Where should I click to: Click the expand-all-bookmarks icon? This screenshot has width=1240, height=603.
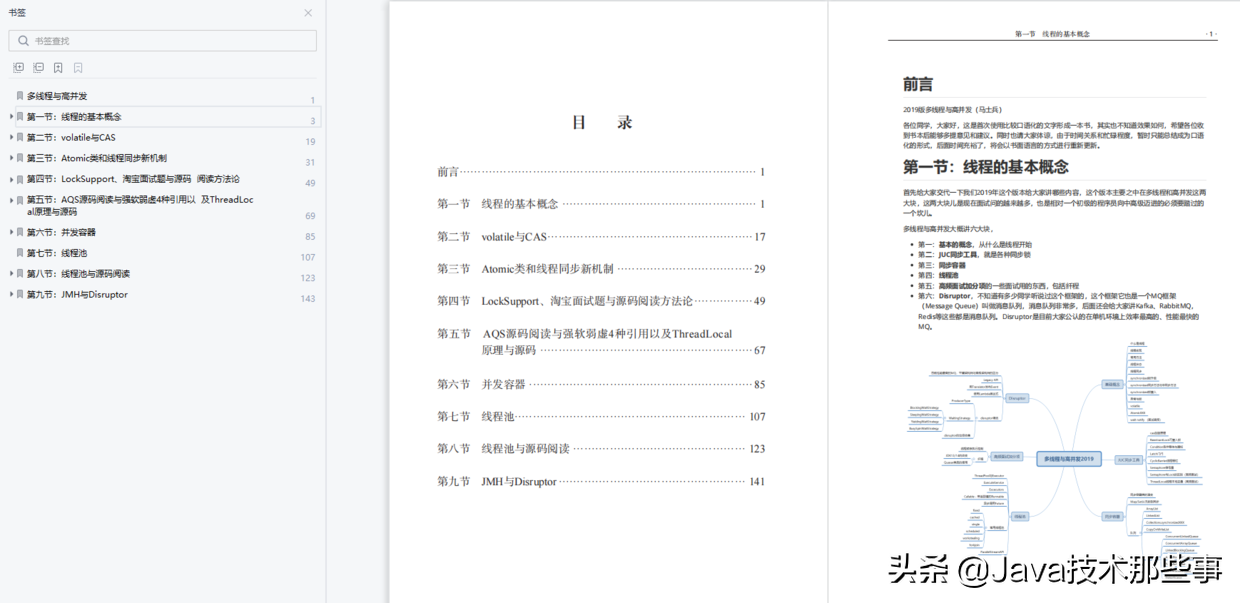coord(17,66)
